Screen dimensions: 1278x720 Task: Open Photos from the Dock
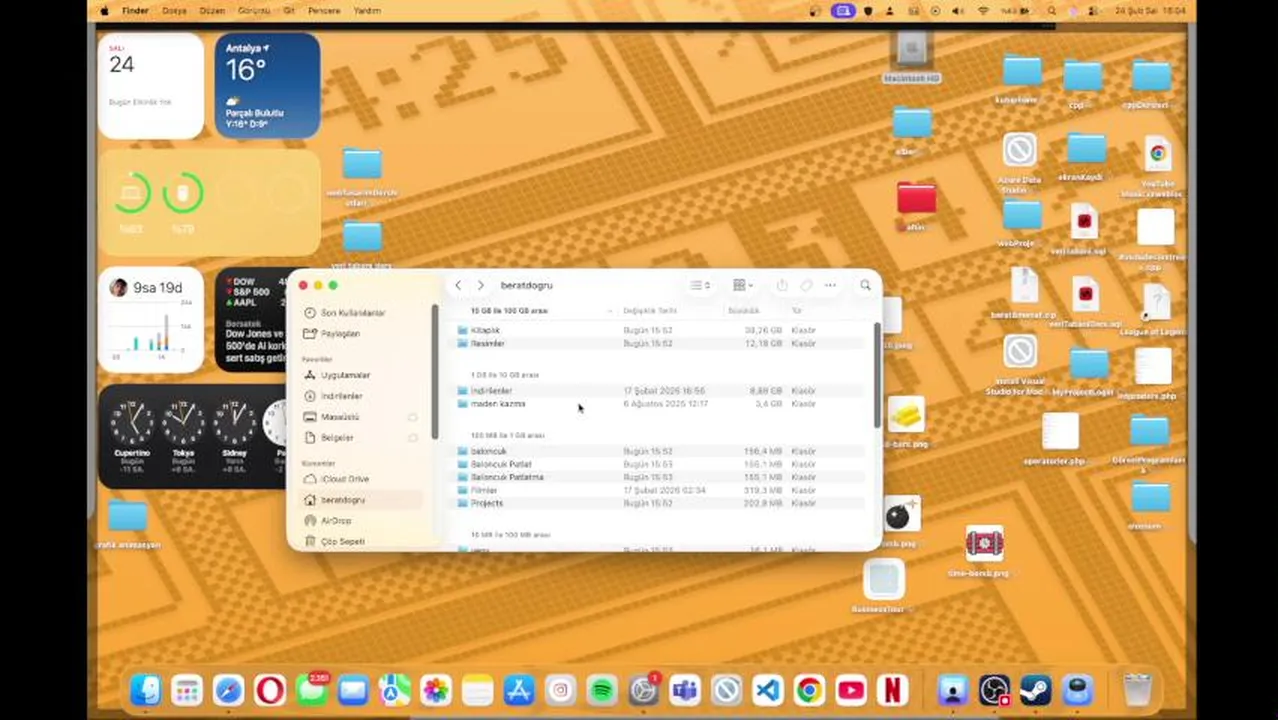tap(436, 690)
